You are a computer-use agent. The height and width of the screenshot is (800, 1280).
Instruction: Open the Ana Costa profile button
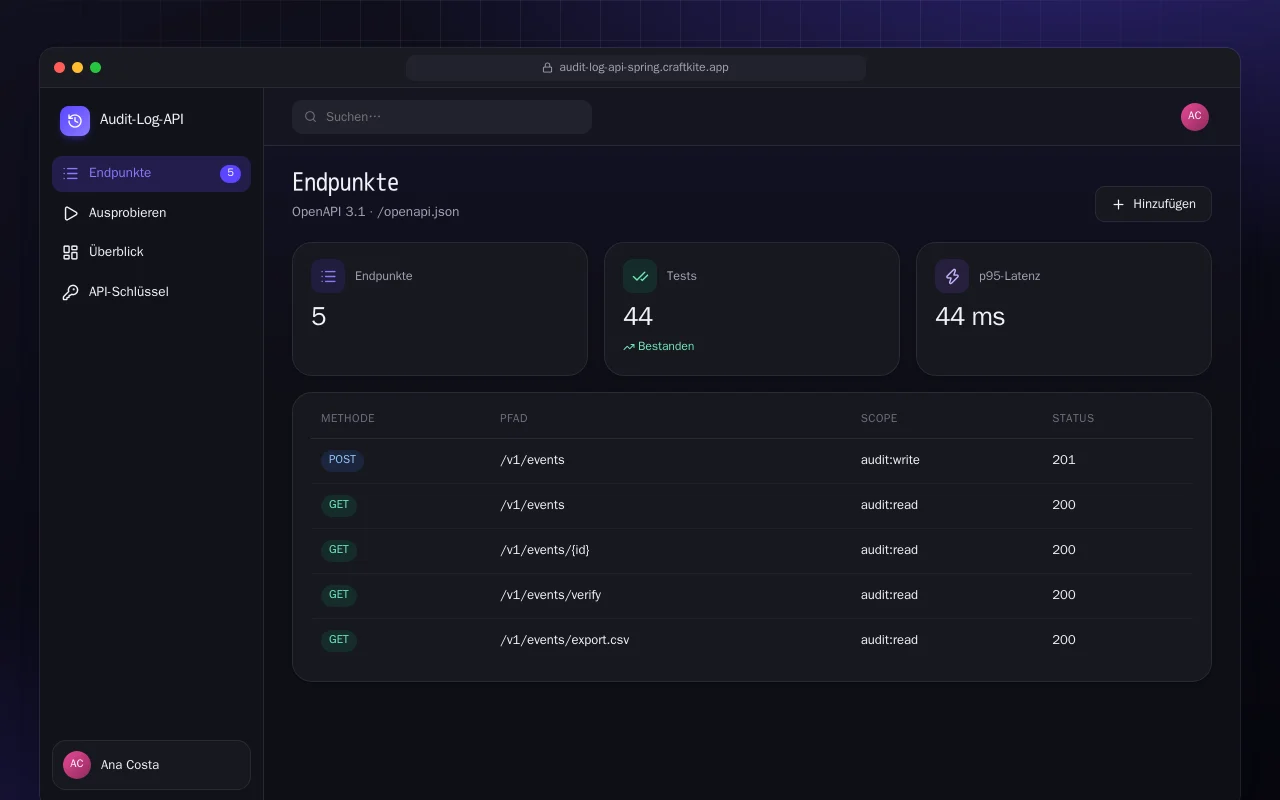[151, 765]
